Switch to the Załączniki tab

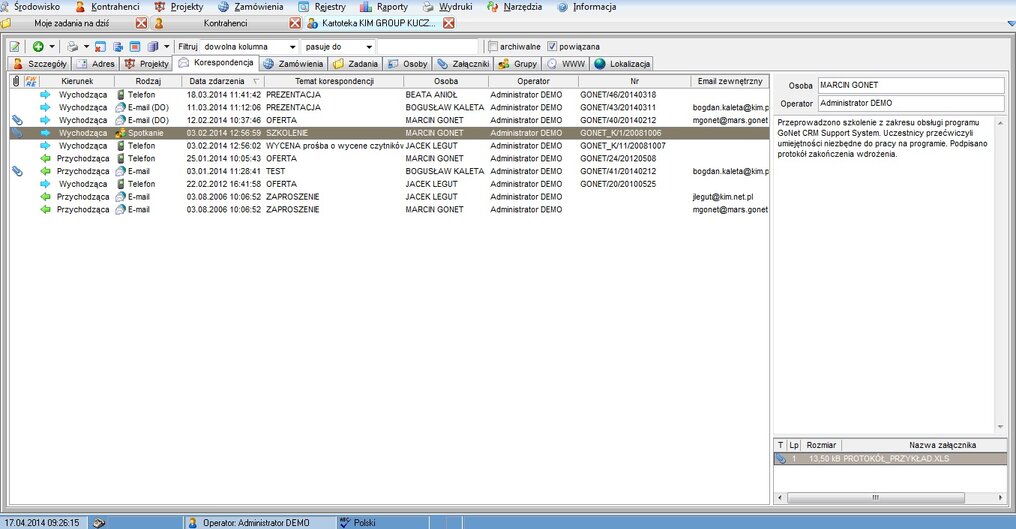[463, 64]
